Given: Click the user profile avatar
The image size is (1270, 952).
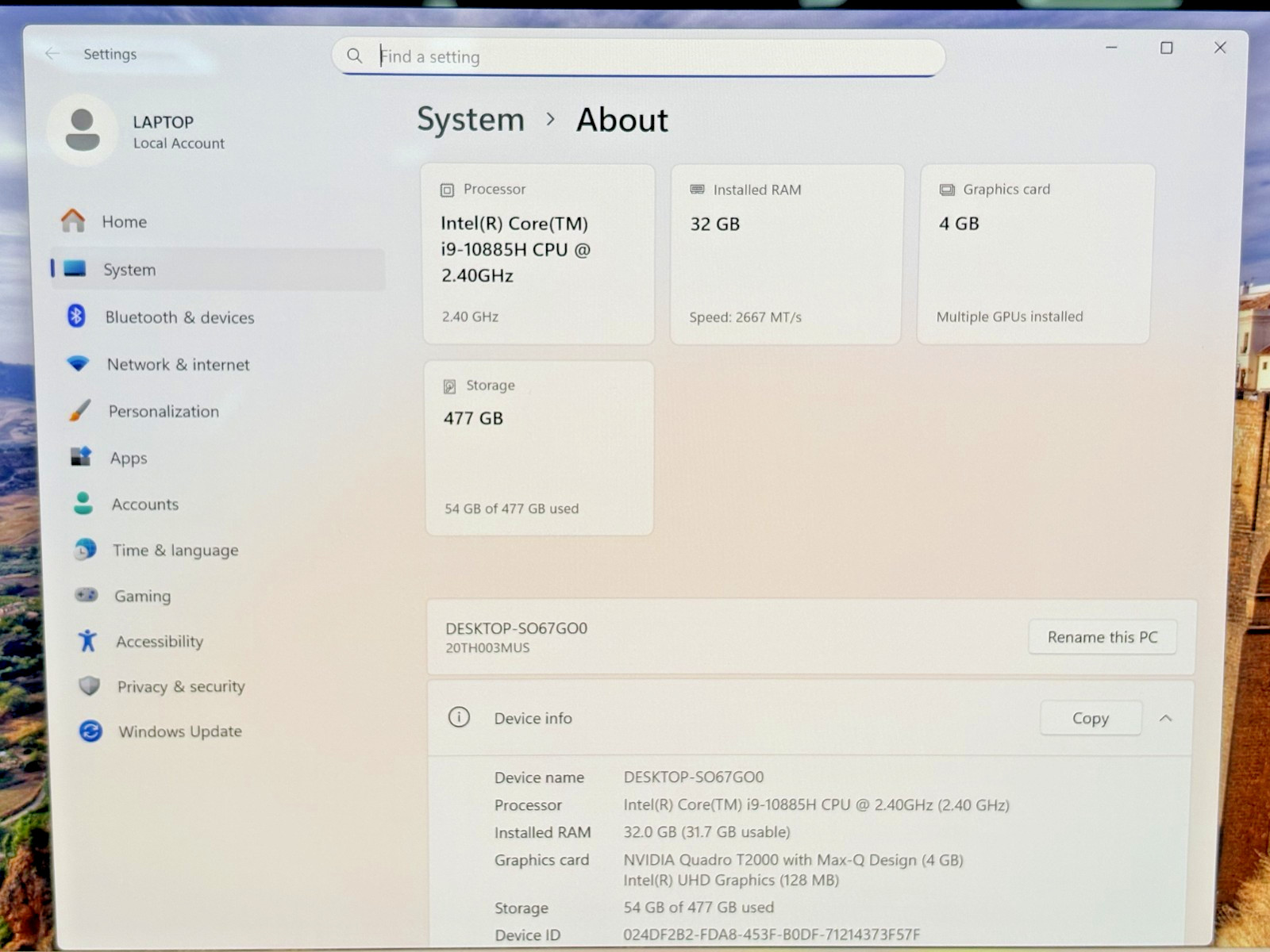Looking at the screenshot, I should click(x=83, y=130).
